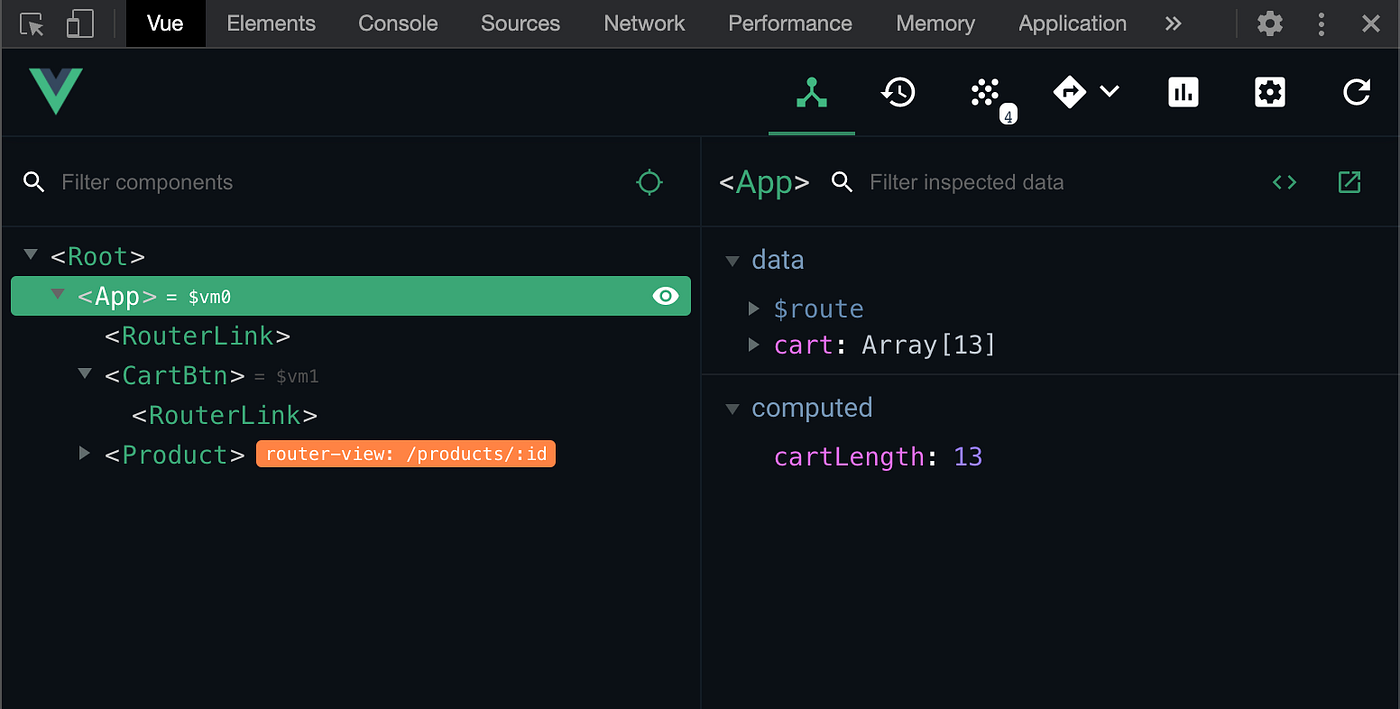Open the Vuex history tab icon
The image size is (1400, 709).
tap(898, 93)
